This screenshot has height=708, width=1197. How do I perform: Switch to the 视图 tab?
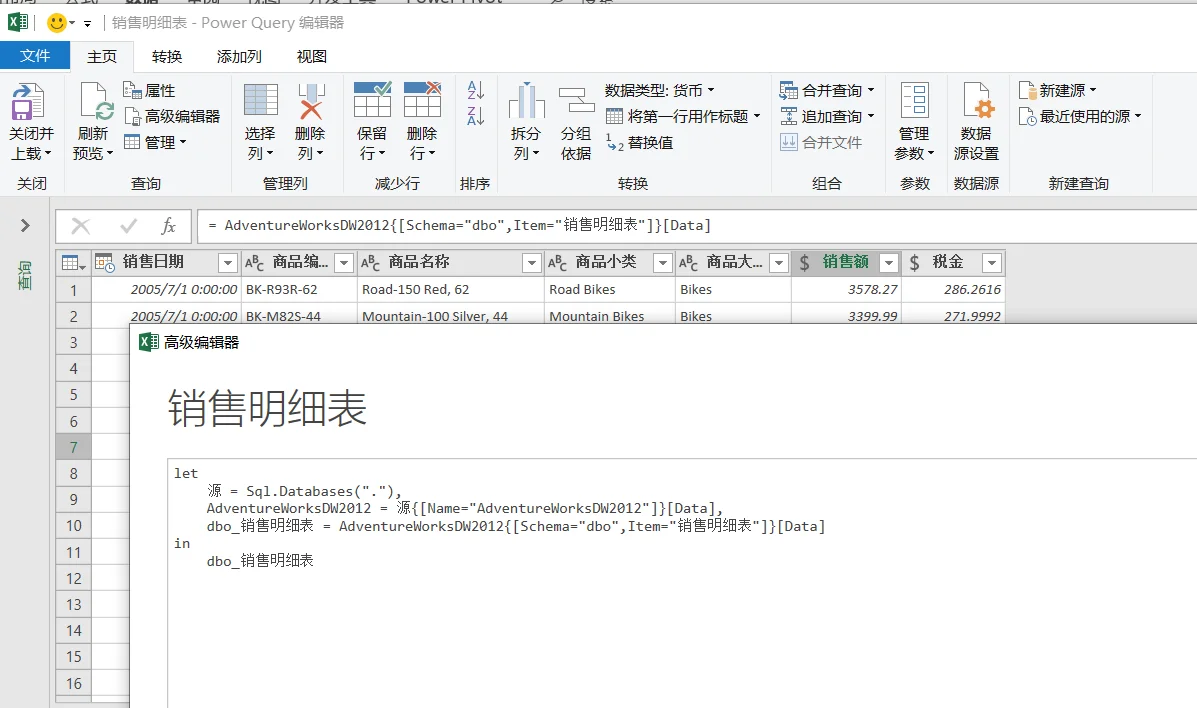pyautogui.click(x=311, y=57)
